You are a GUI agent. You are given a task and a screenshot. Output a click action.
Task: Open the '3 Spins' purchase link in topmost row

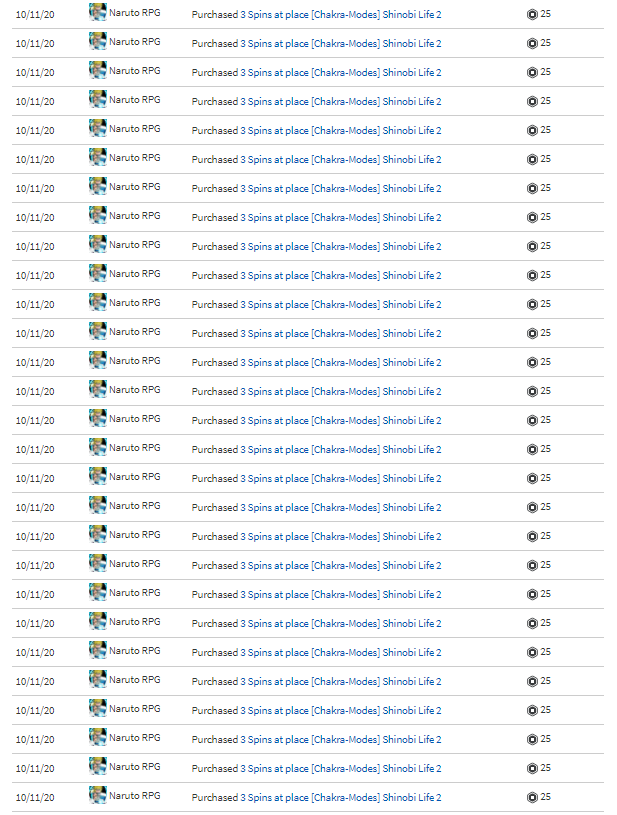click(x=340, y=15)
